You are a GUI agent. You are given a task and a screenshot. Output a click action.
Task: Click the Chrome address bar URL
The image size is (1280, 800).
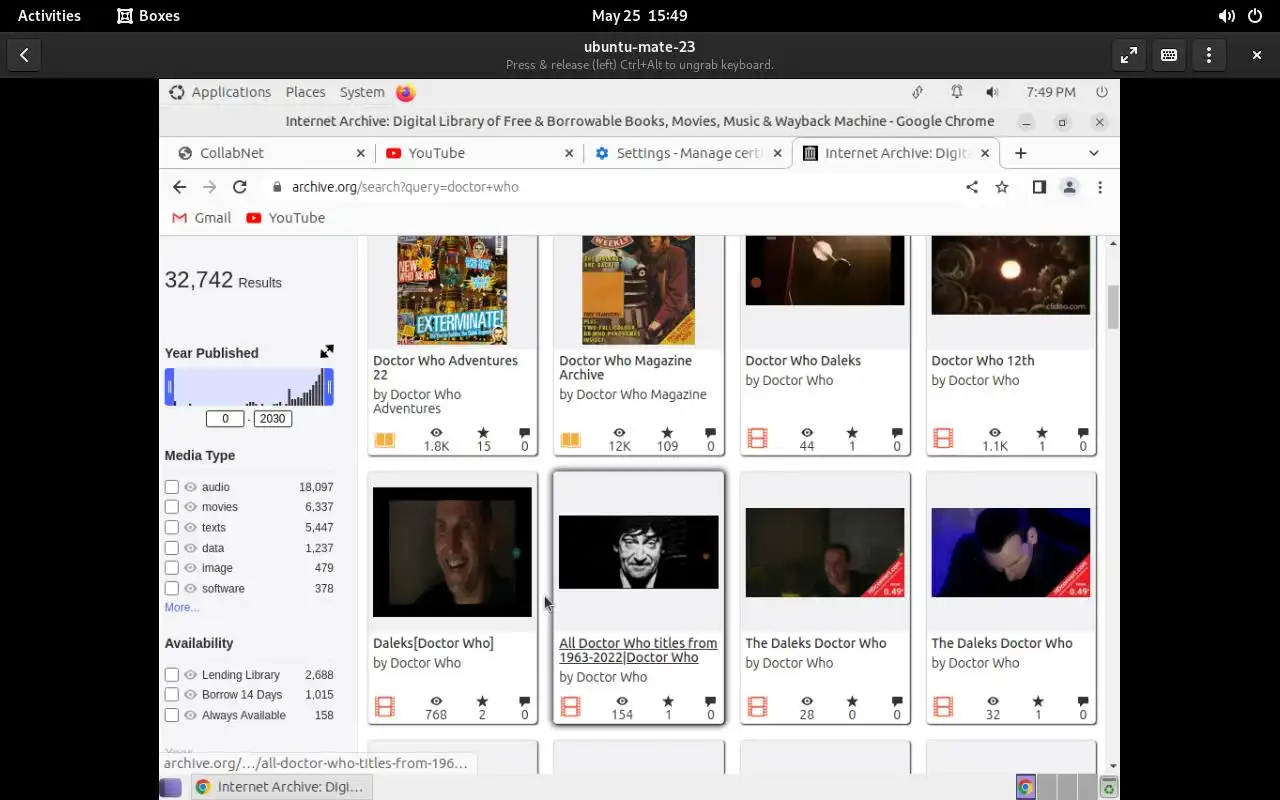tap(405, 187)
